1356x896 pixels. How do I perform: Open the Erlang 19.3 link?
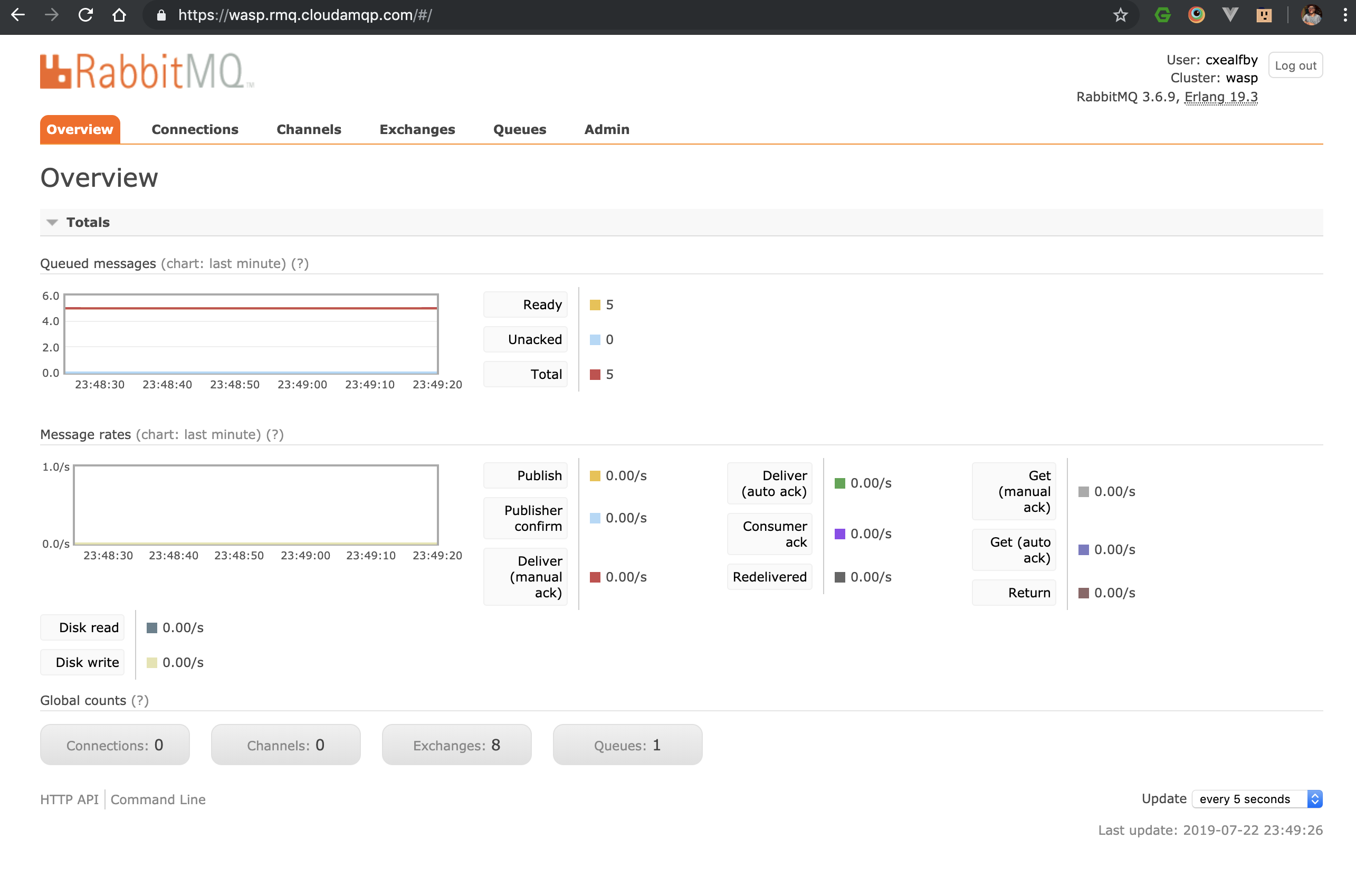tap(1221, 97)
